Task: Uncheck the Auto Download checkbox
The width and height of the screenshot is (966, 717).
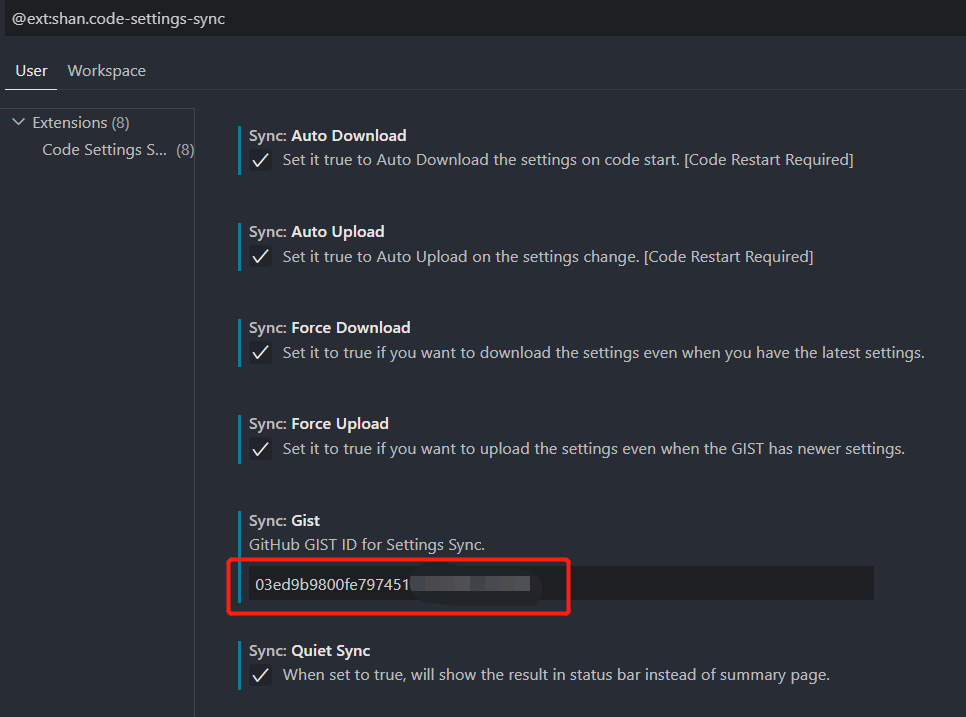Action: click(261, 161)
